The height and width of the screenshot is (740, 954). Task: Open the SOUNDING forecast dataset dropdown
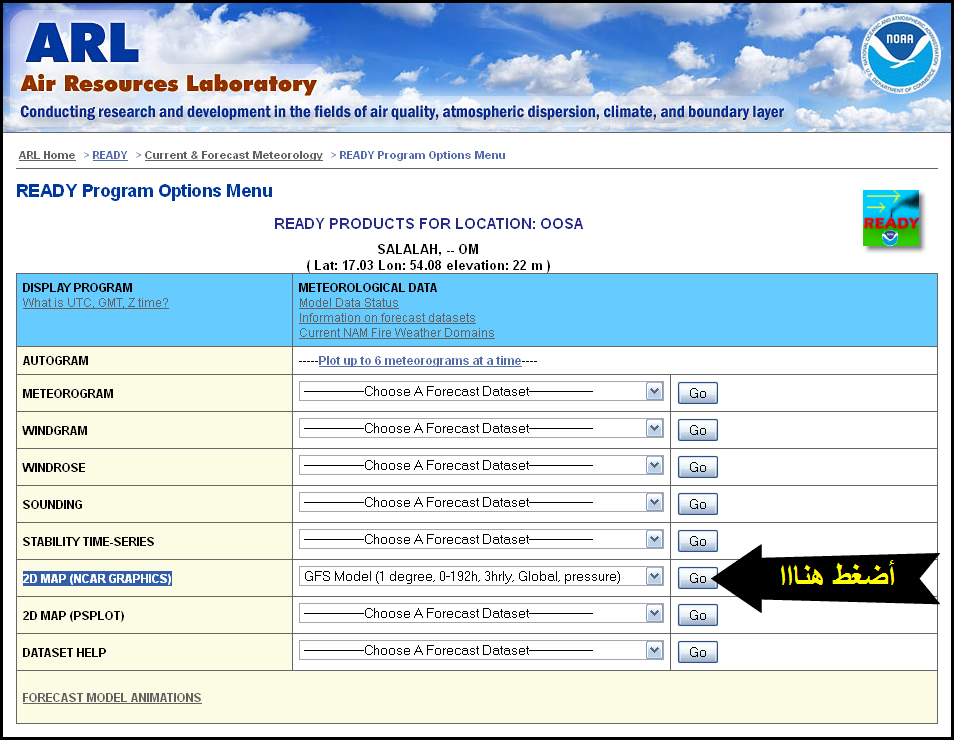point(481,503)
